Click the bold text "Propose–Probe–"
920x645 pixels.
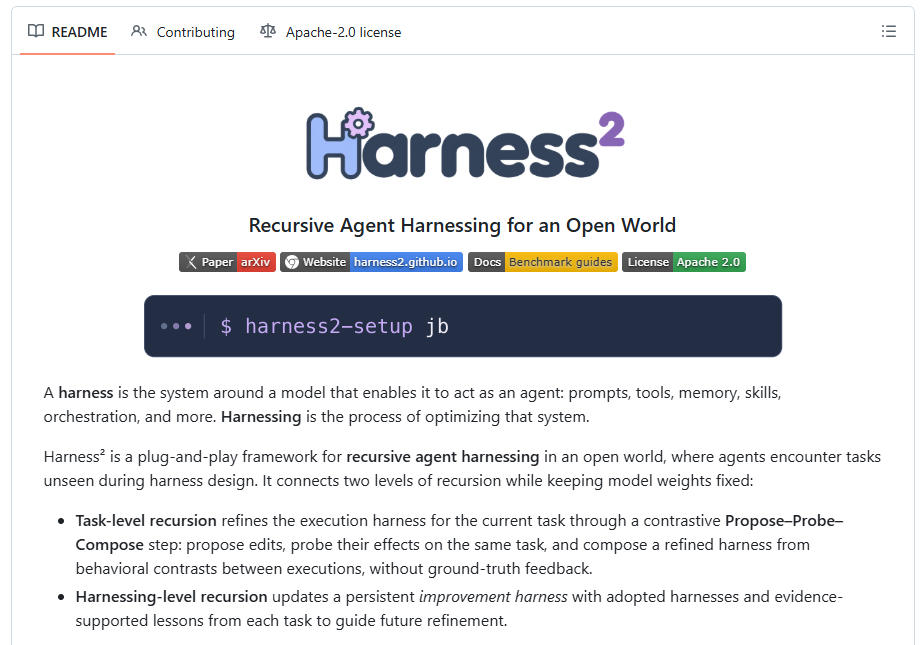(x=784, y=521)
